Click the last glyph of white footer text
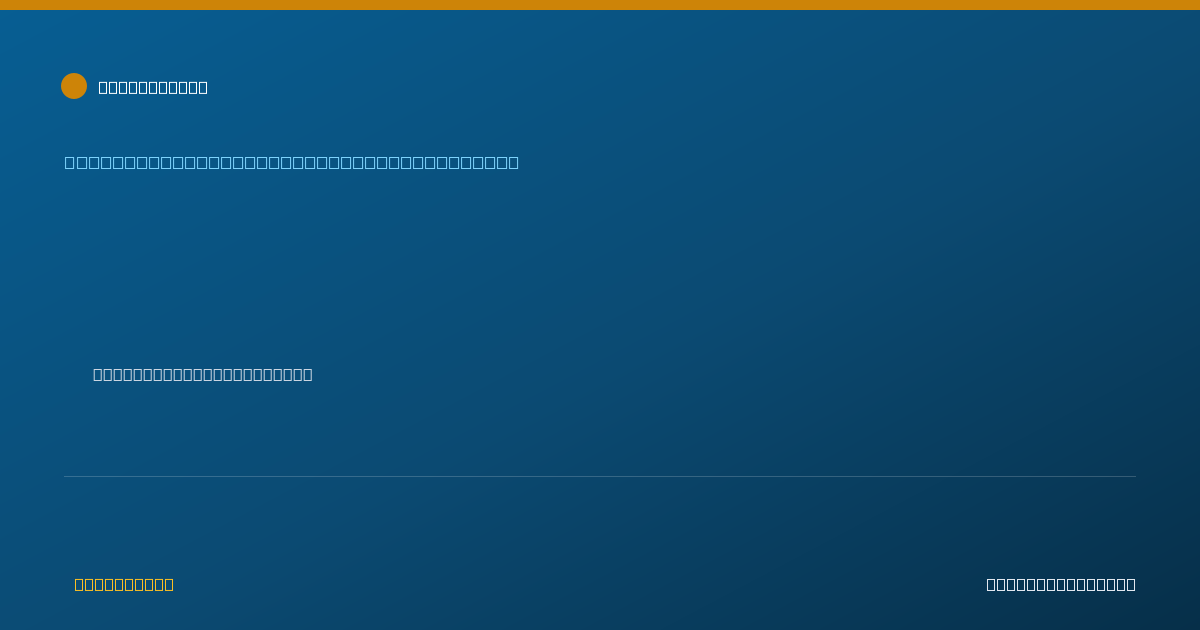 (x=1131, y=584)
